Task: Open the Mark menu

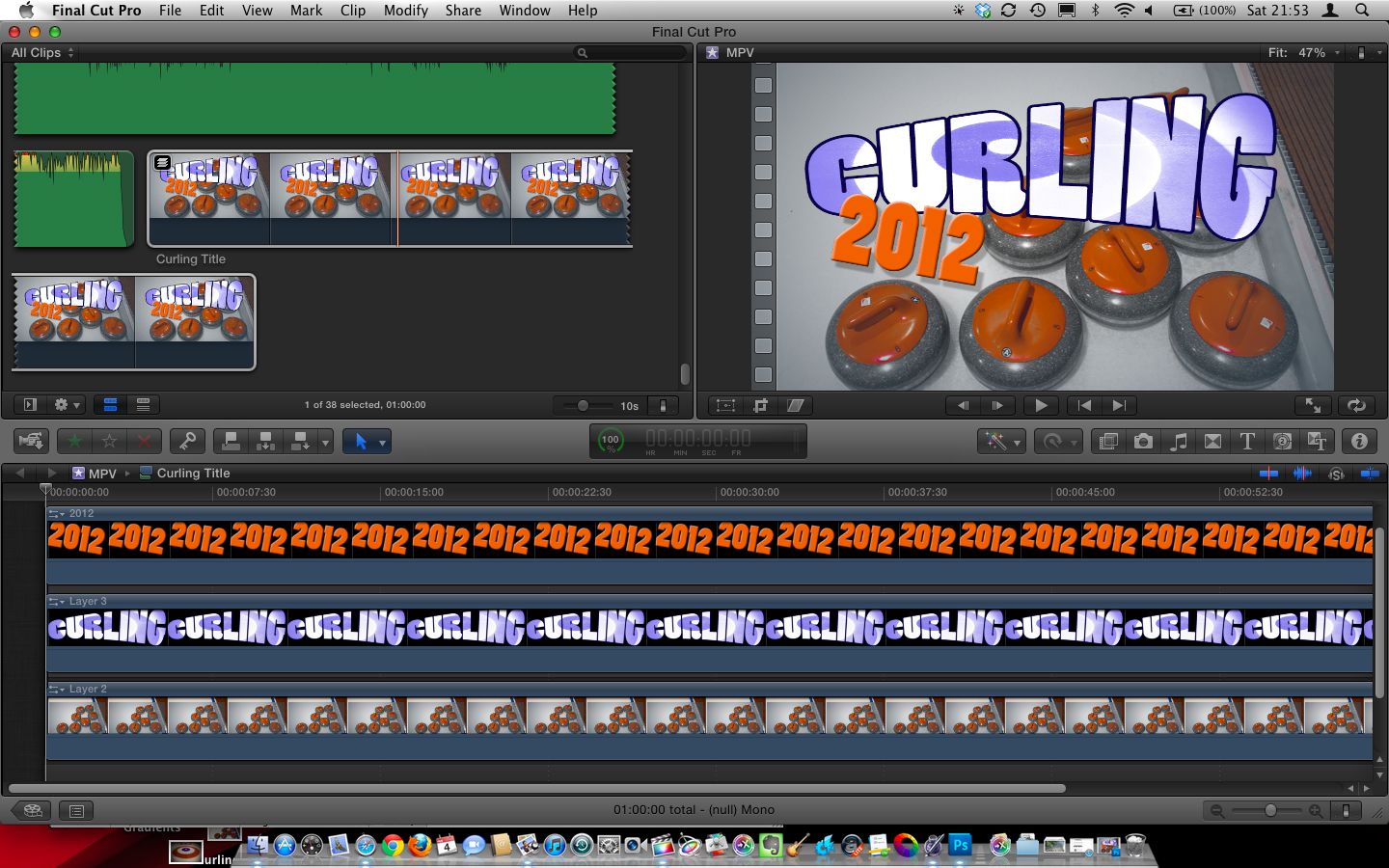Action: click(x=306, y=11)
